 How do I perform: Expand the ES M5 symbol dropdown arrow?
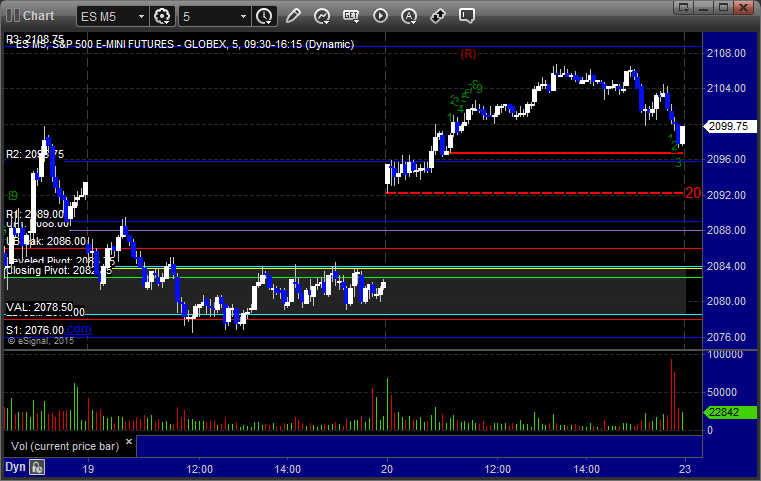click(x=141, y=17)
